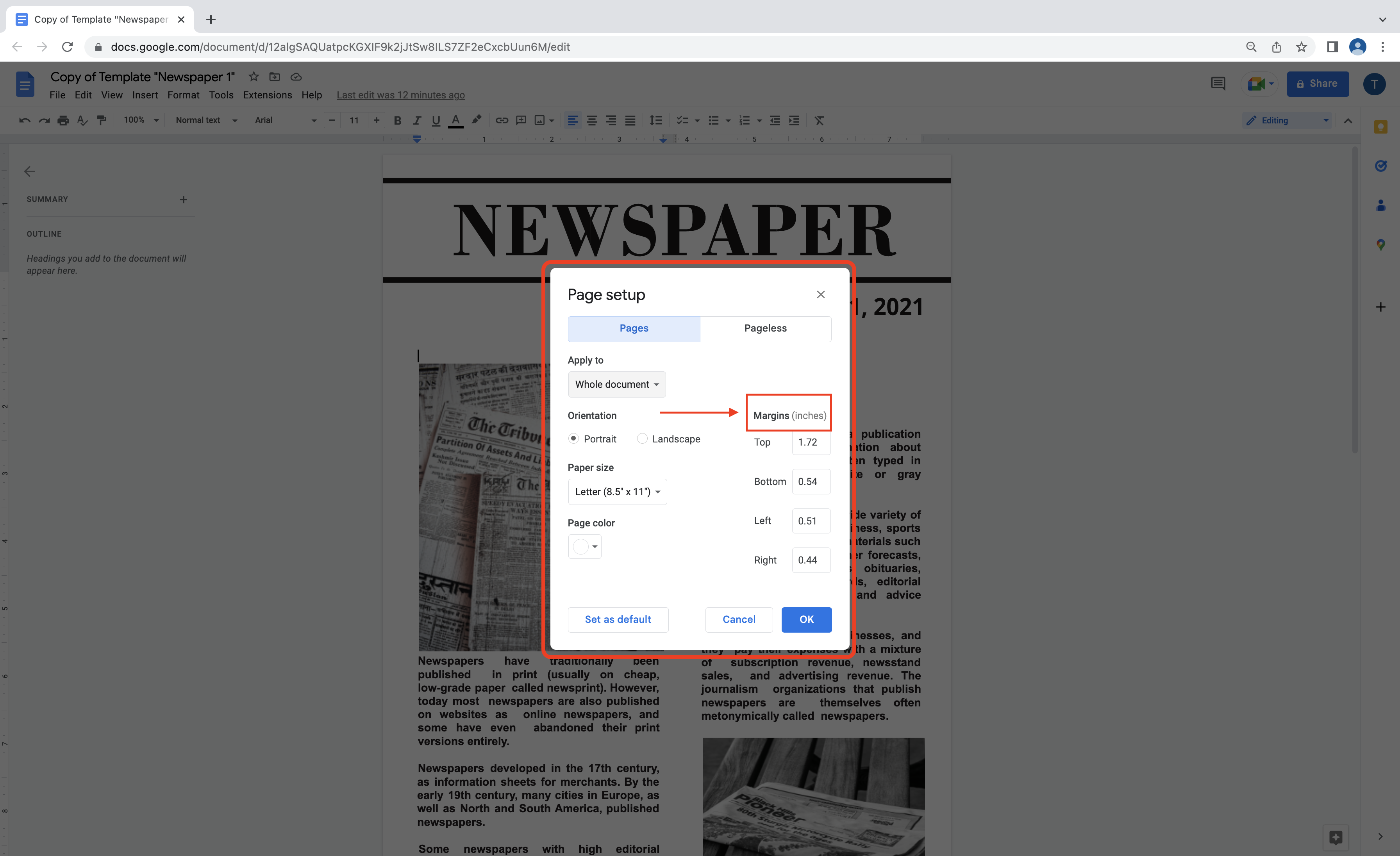Open the Apply to dropdown
Screen dimensions: 1400x856
(617, 384)
